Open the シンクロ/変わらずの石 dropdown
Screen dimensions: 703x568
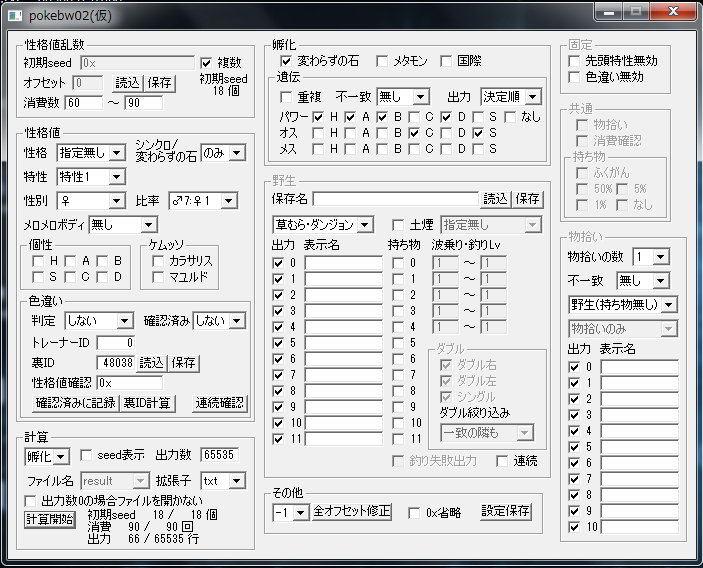coord(223,153)
